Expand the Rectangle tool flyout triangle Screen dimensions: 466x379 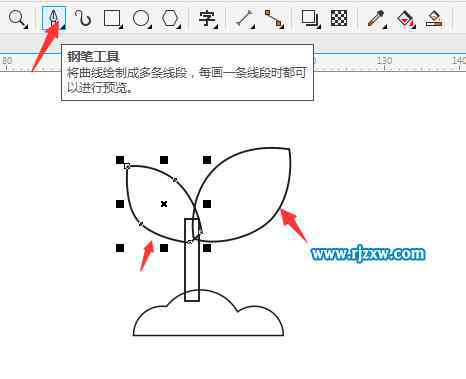[x=120, y=26]
